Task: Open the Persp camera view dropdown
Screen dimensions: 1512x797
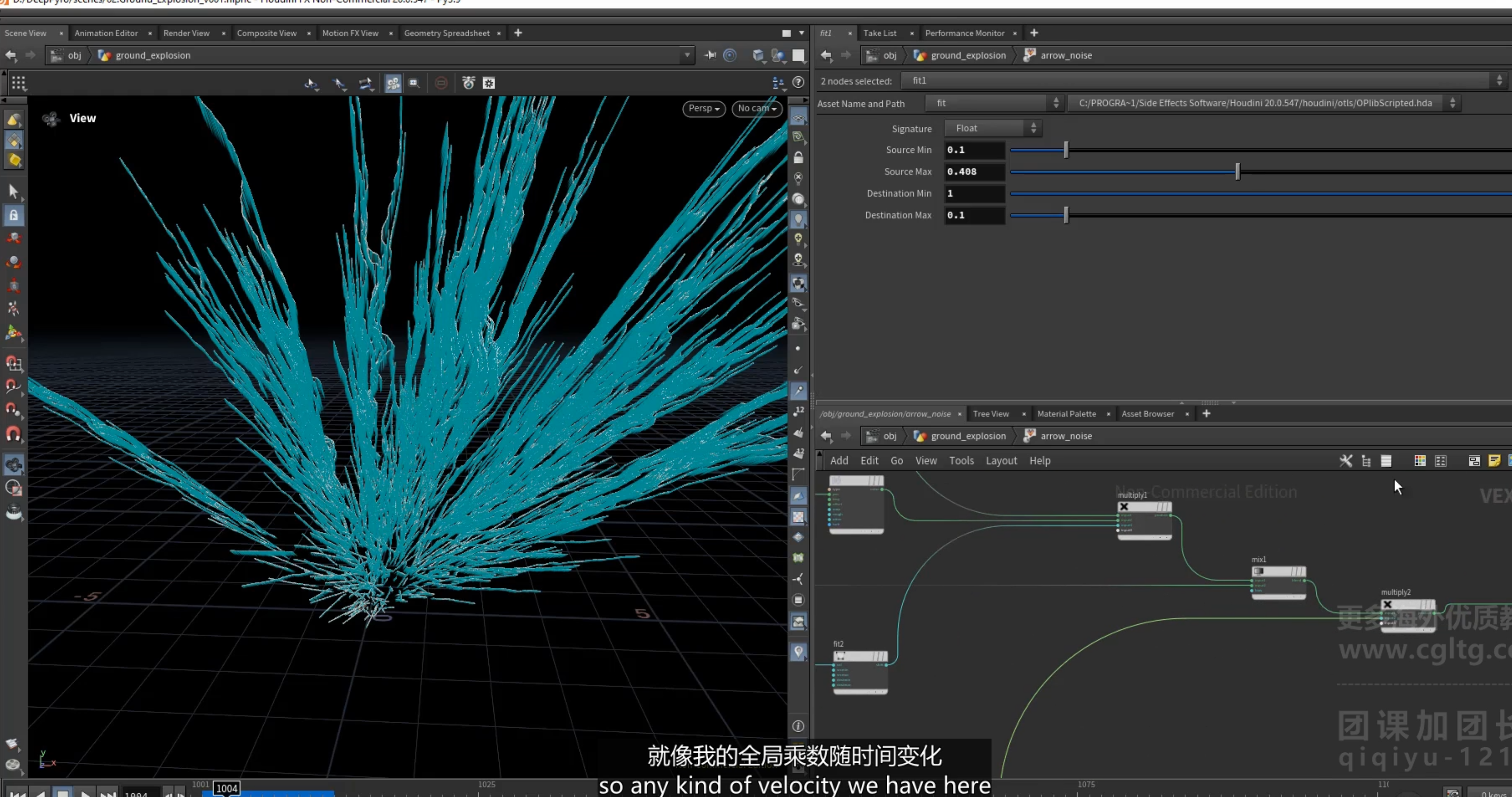Action: 704,109
